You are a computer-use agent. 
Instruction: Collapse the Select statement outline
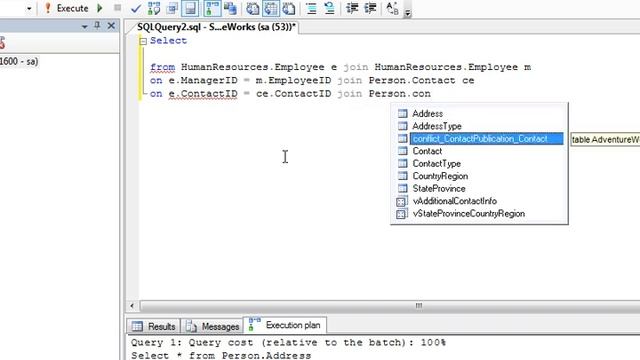coord(143,41)
